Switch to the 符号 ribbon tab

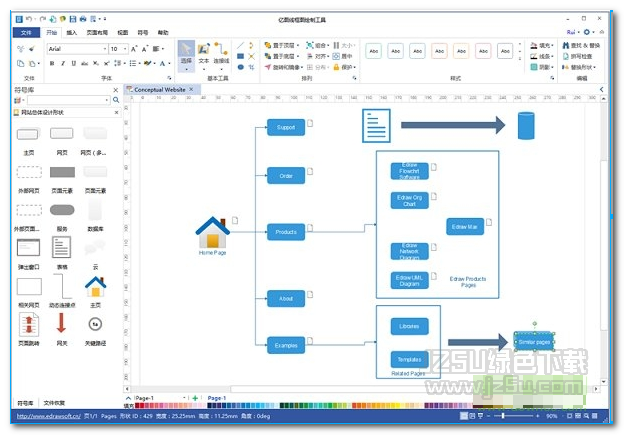point(143,32)
